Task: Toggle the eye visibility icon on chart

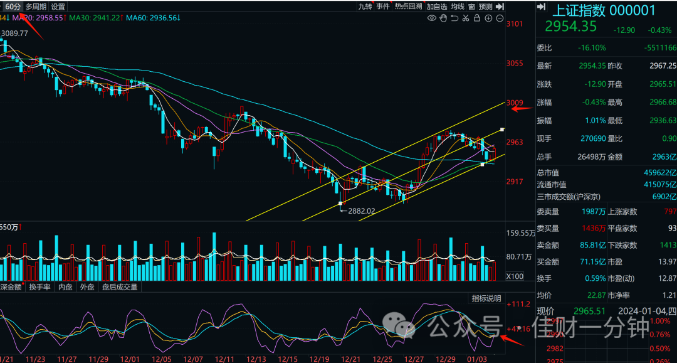Action: 432,18
